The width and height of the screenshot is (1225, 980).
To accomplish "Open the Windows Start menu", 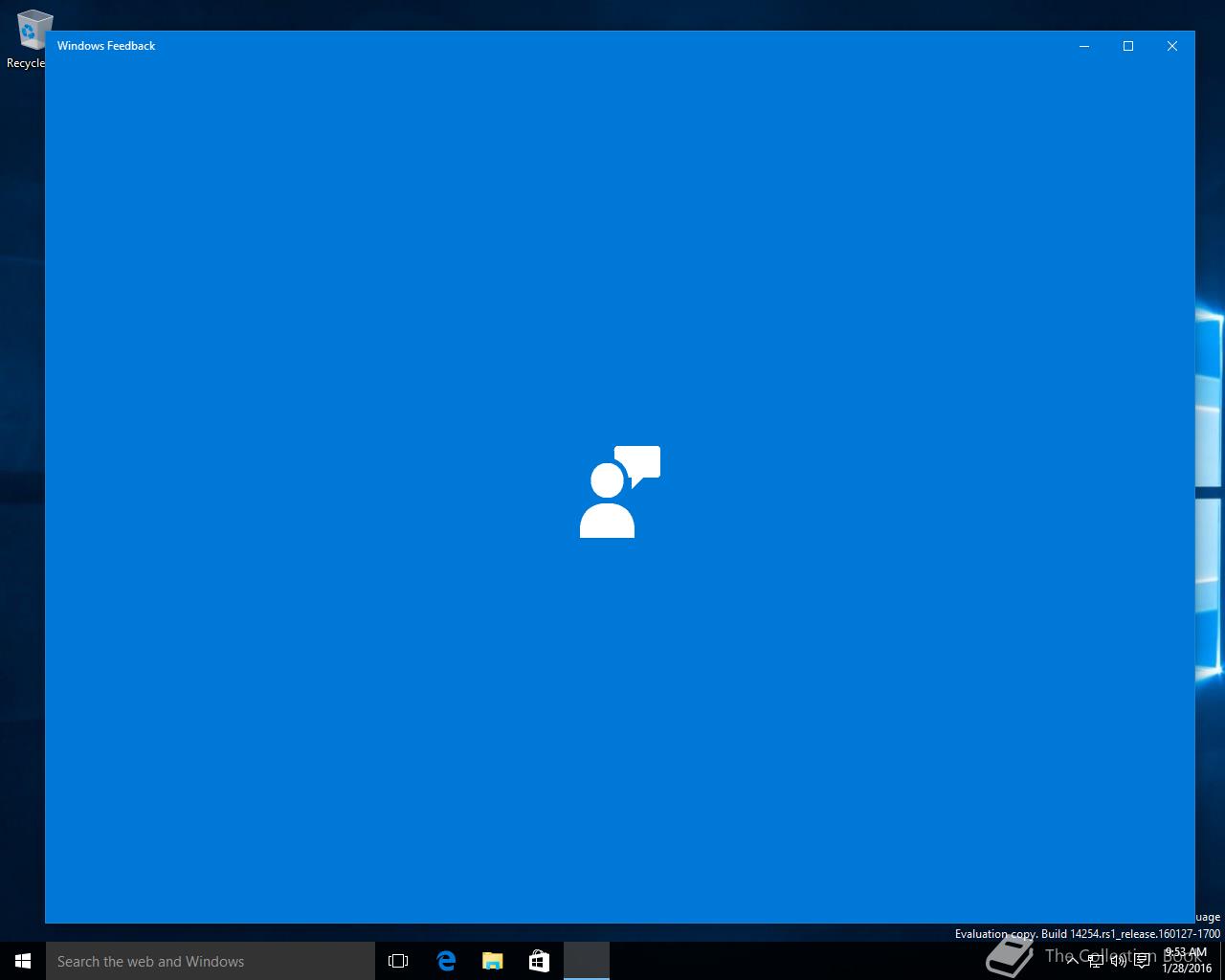I will tap(23, 961).
